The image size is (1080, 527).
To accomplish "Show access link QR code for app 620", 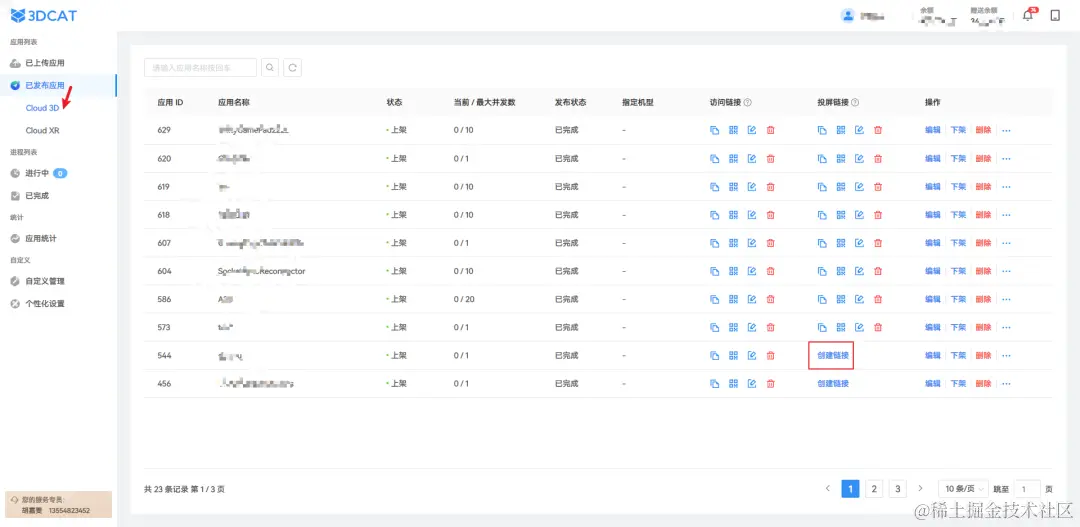I will coord(734,158).
